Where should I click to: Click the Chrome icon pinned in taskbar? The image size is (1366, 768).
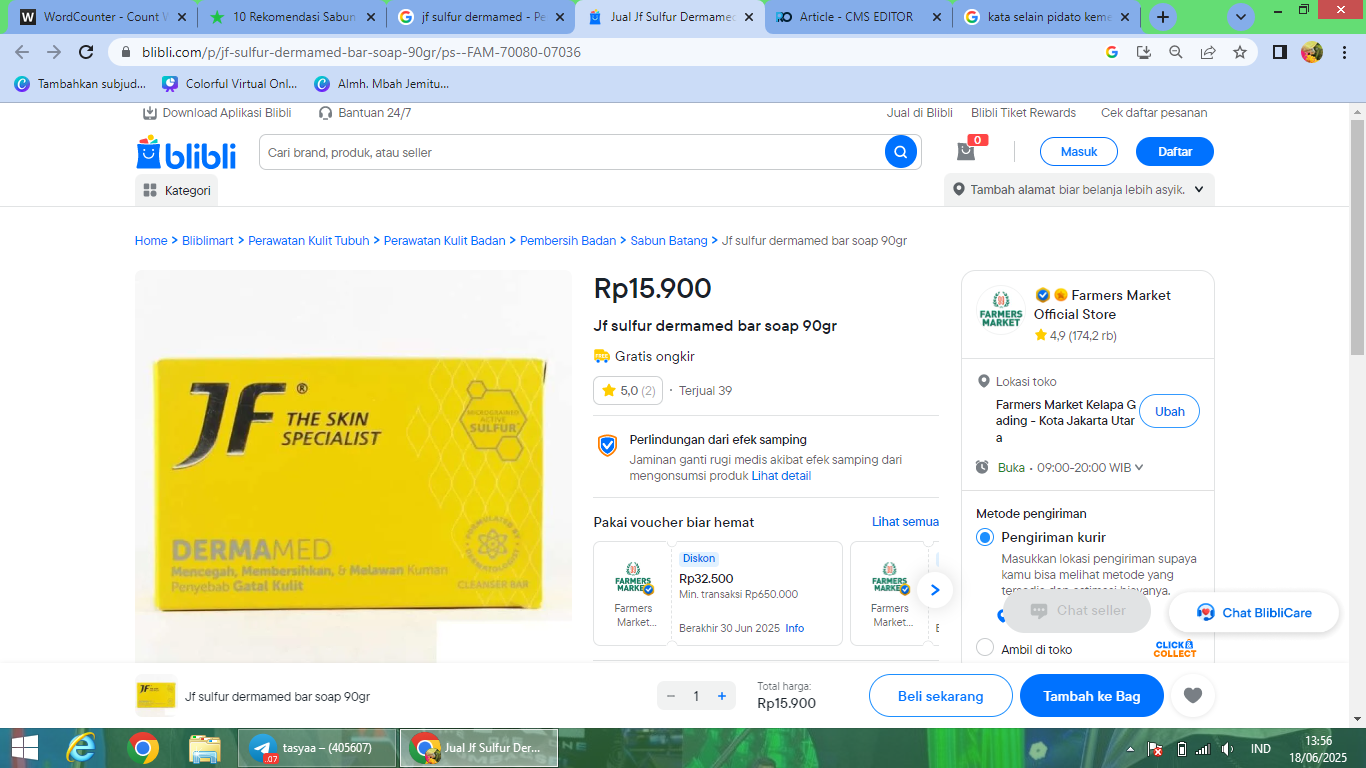click(143, 748)
